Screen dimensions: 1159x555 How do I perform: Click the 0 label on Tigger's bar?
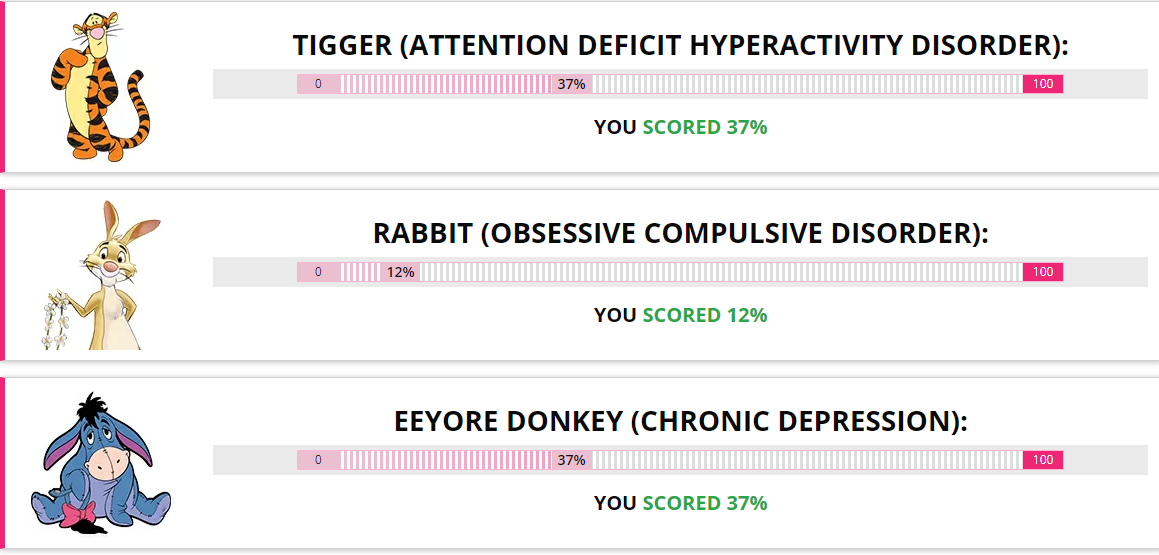click(x=319, y=84)
